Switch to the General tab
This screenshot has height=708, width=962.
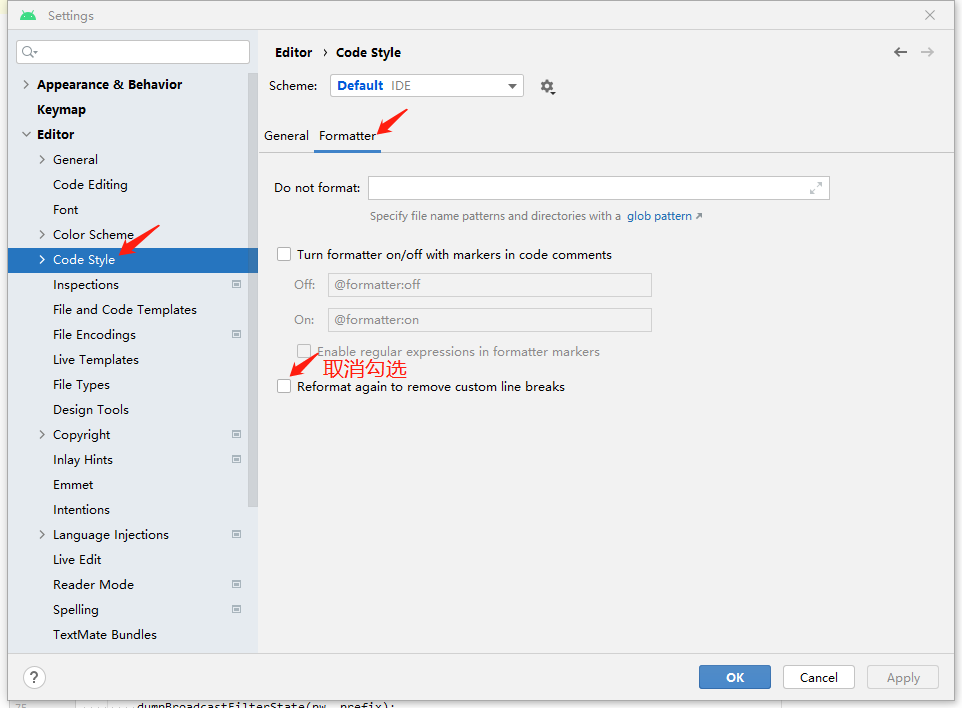tap(287, 135)
